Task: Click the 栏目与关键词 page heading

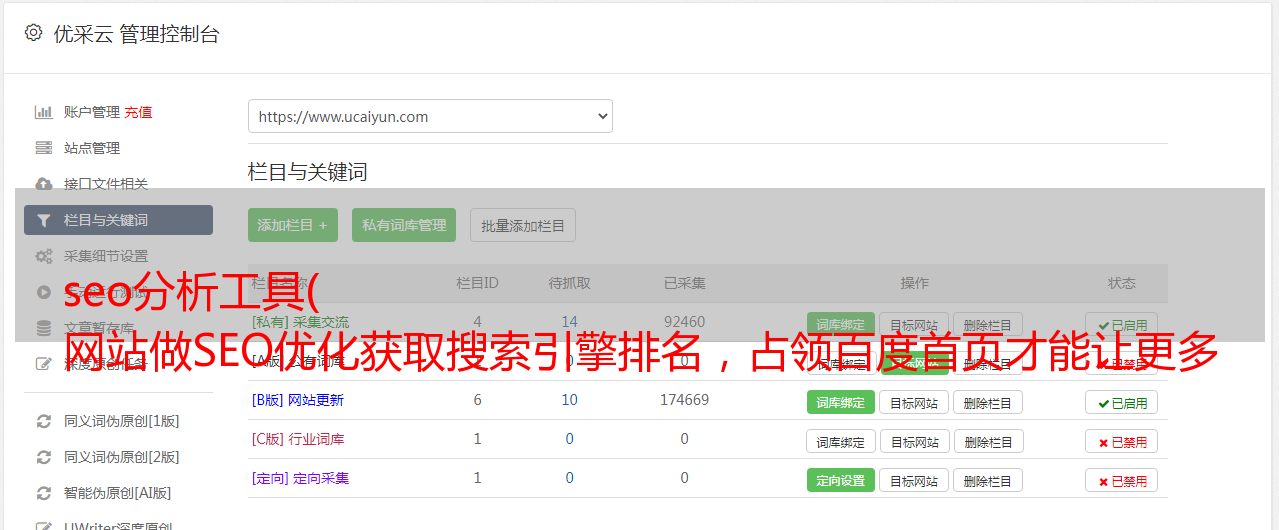Action: [x=307, y=172]
